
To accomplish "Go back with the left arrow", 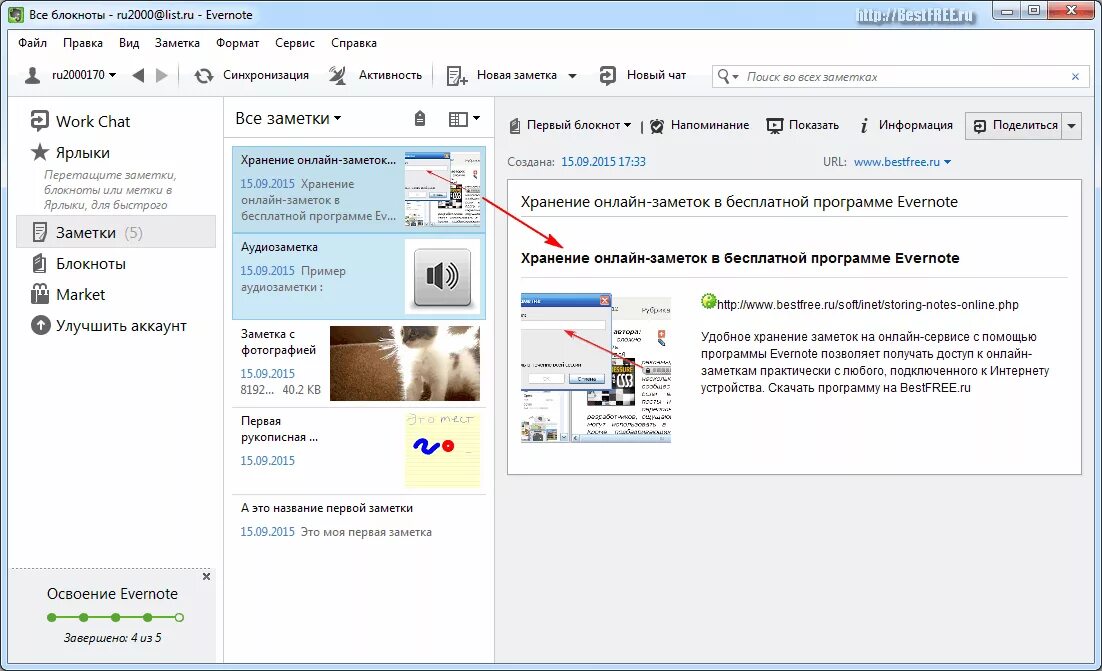I will point(138,75).
